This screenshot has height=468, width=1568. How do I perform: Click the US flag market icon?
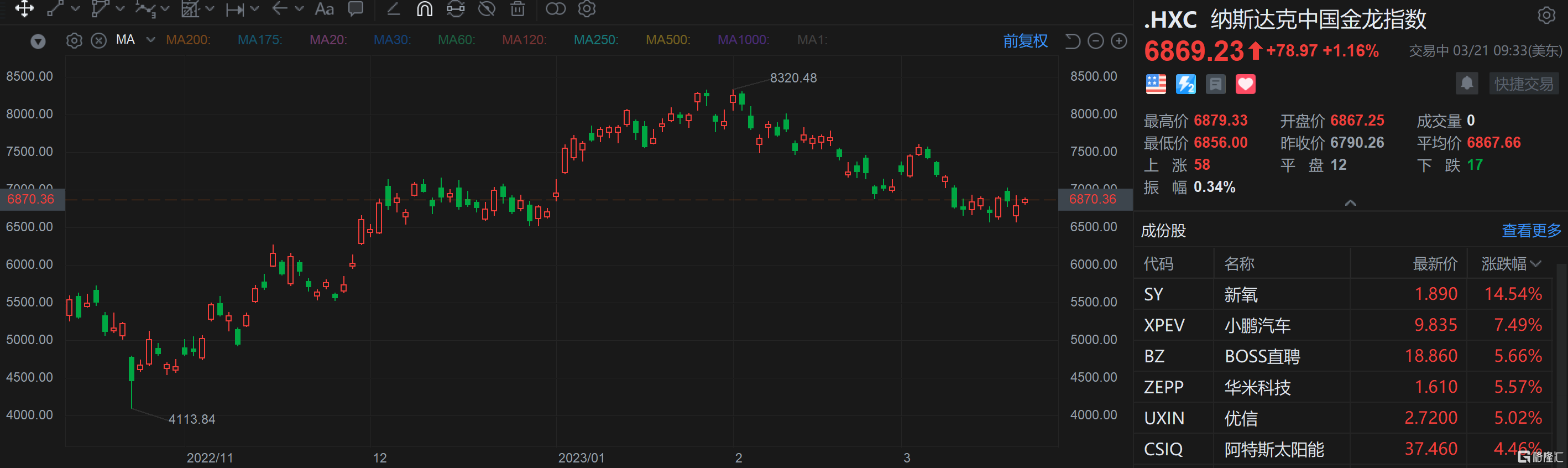click(1156, 84)
